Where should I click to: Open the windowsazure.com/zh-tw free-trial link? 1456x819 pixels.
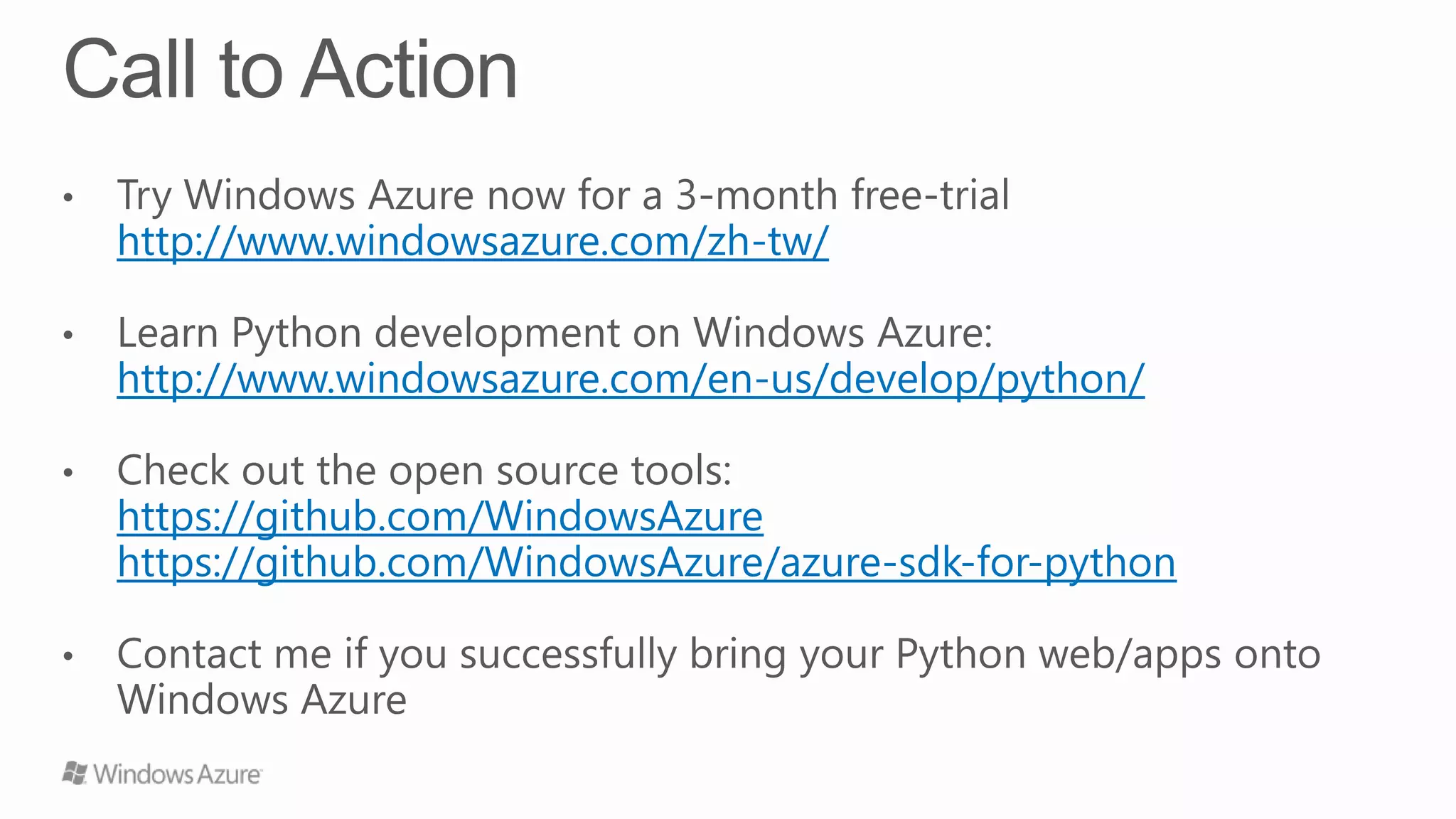[x=473, y=242]
